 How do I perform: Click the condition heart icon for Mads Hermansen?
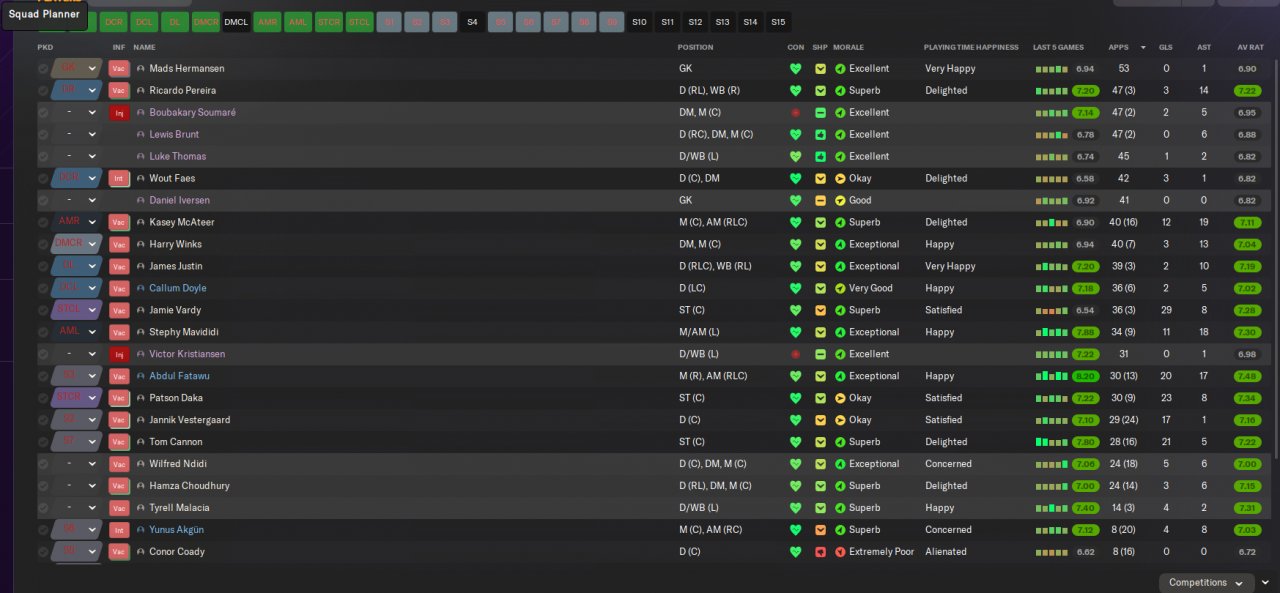tap(795, 69)
